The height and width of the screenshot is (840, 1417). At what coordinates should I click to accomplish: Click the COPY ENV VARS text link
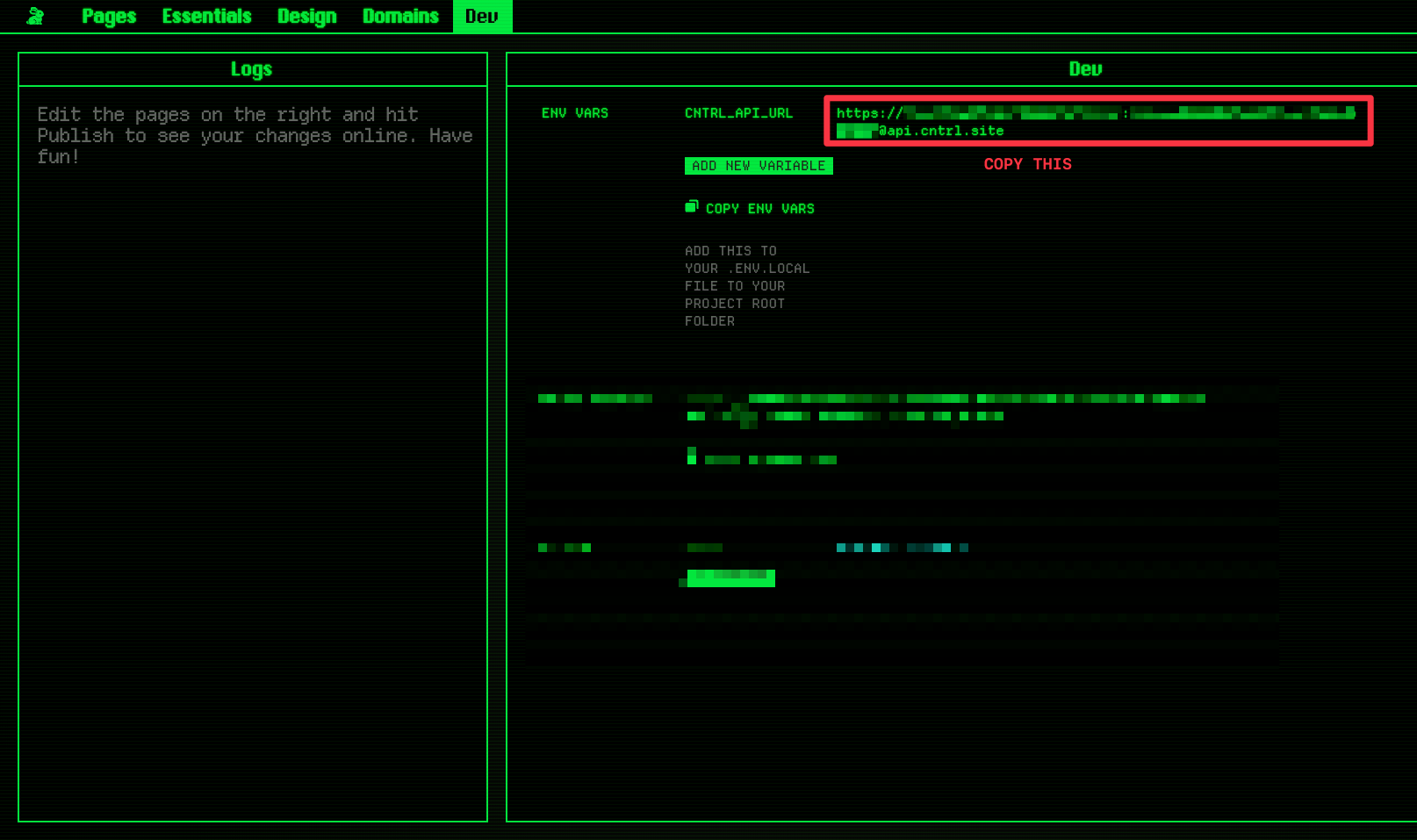[759, 209]
